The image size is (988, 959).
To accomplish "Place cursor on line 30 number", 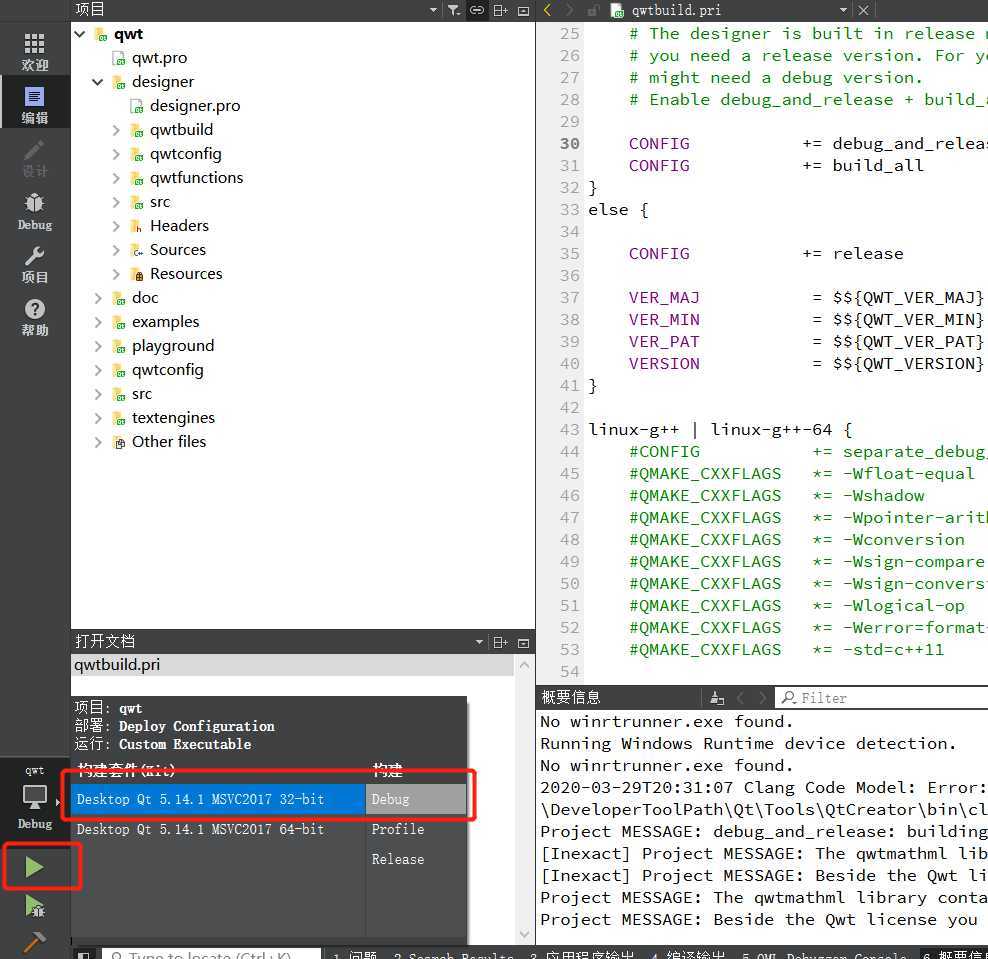I will 570,144.
